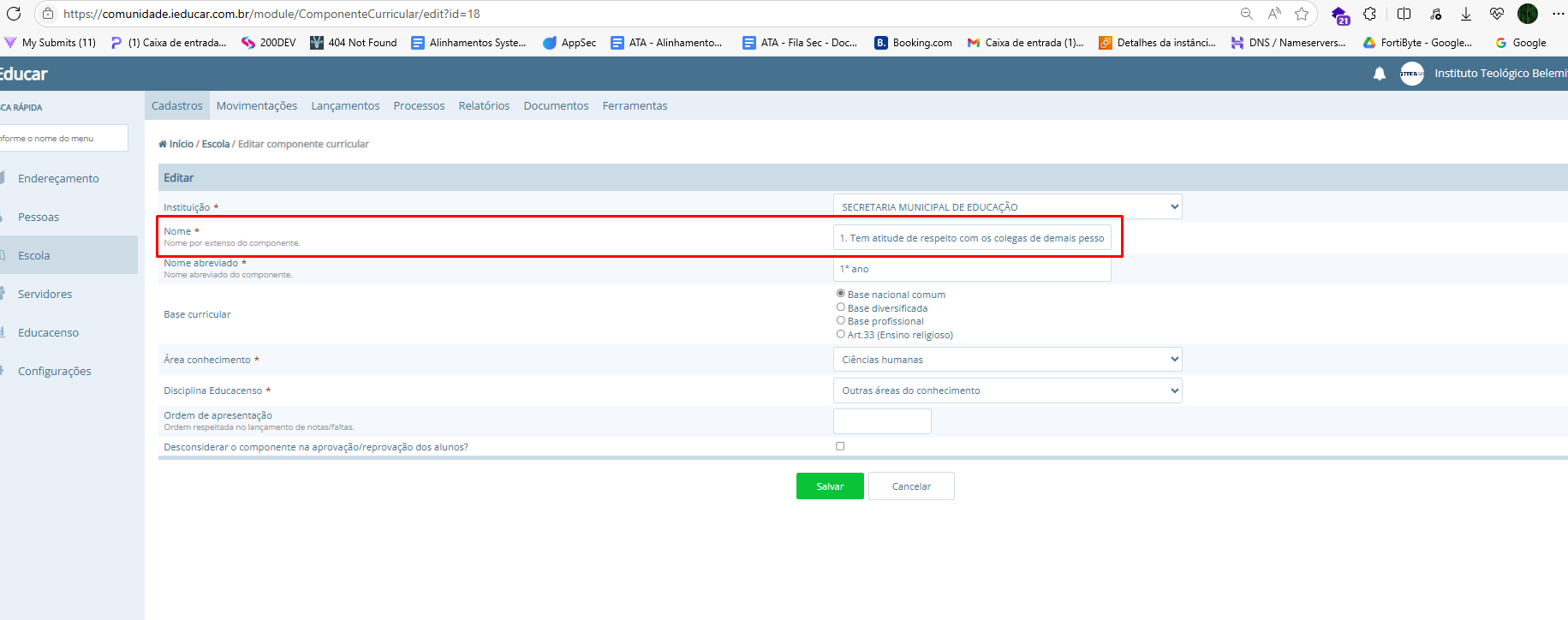Open the FortiByte - Google bookmark
1568x620 pixels.
[x=1417, y=43]
